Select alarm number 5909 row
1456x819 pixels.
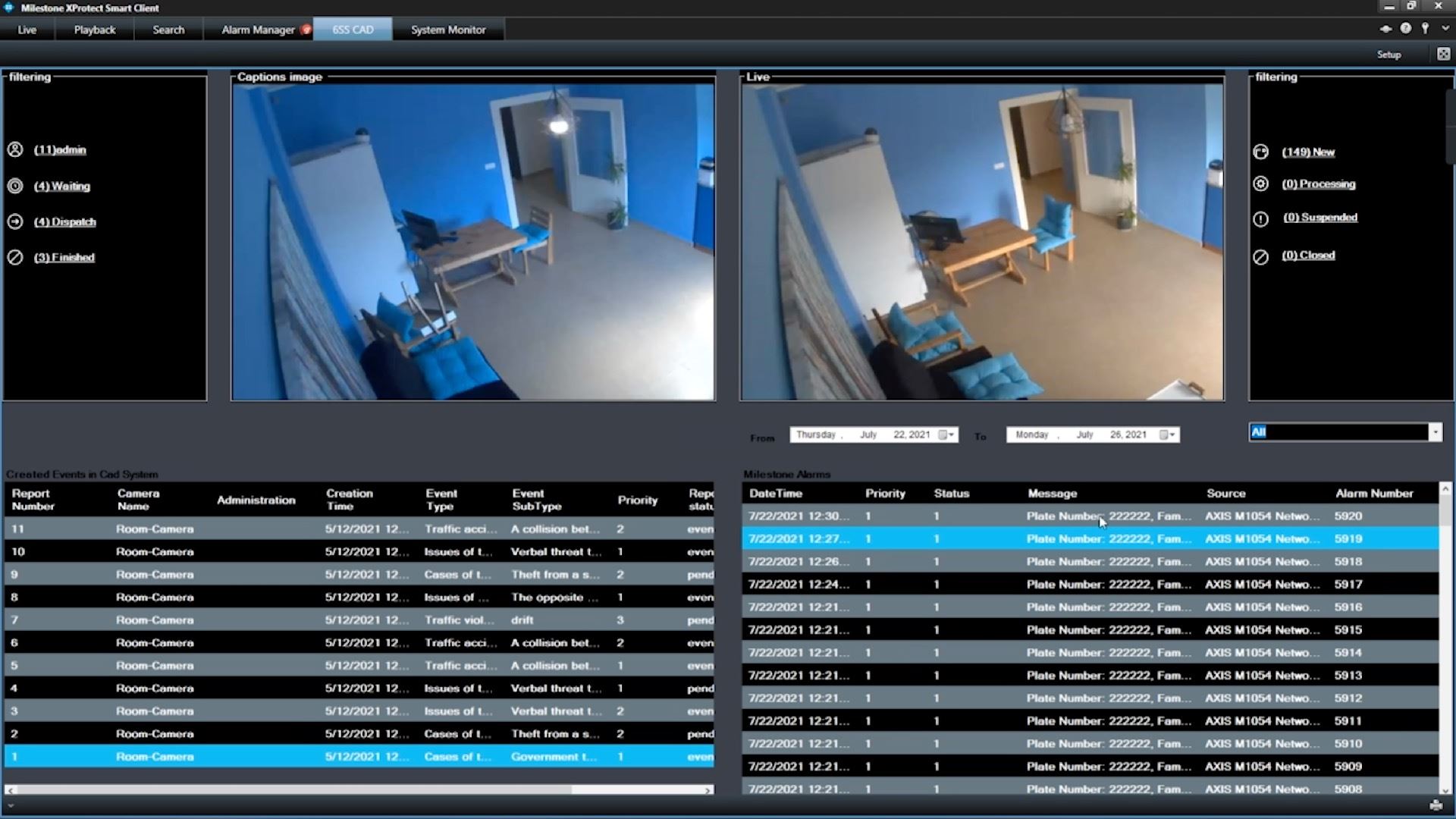1090,766
